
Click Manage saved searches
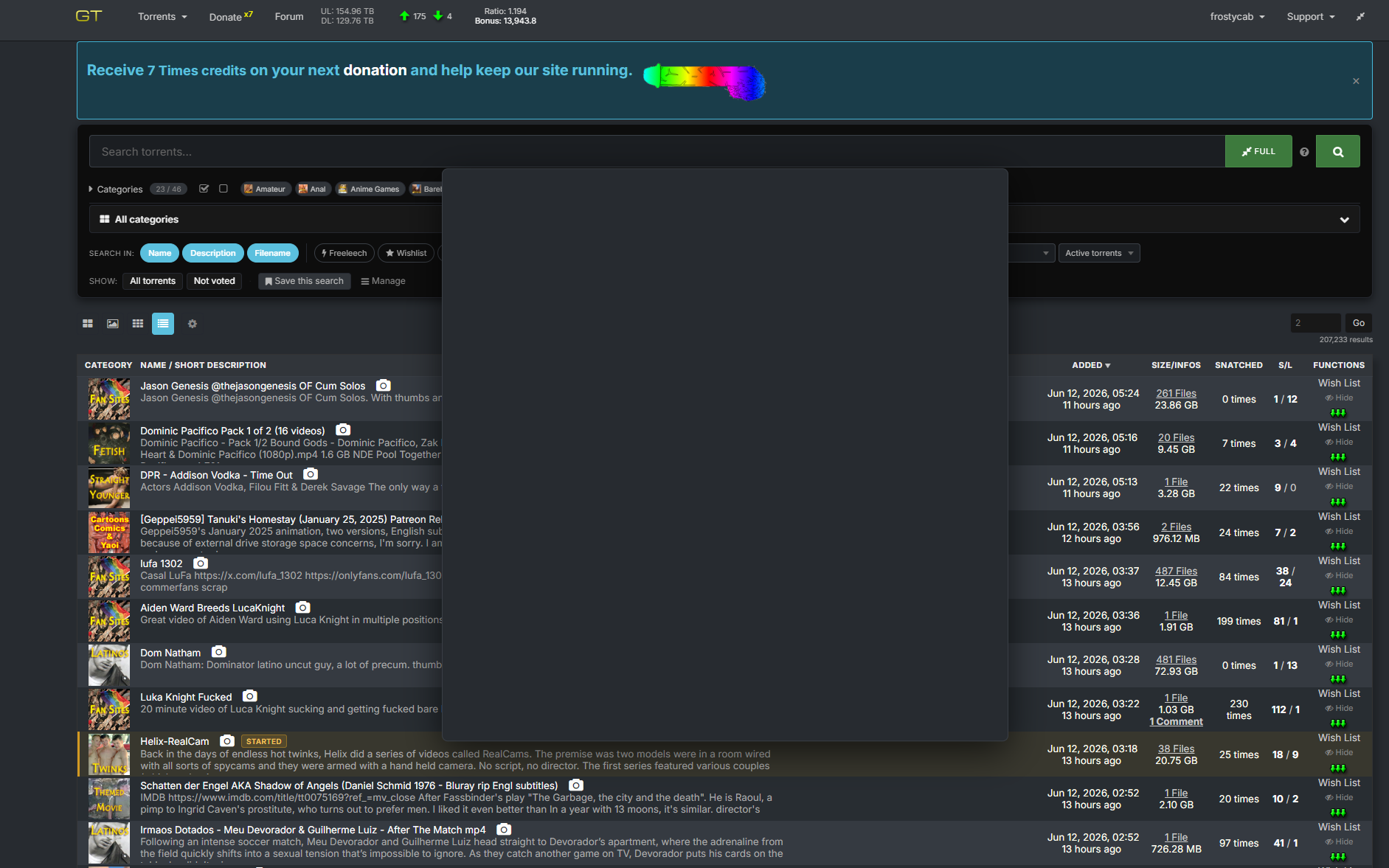[383, 281]
